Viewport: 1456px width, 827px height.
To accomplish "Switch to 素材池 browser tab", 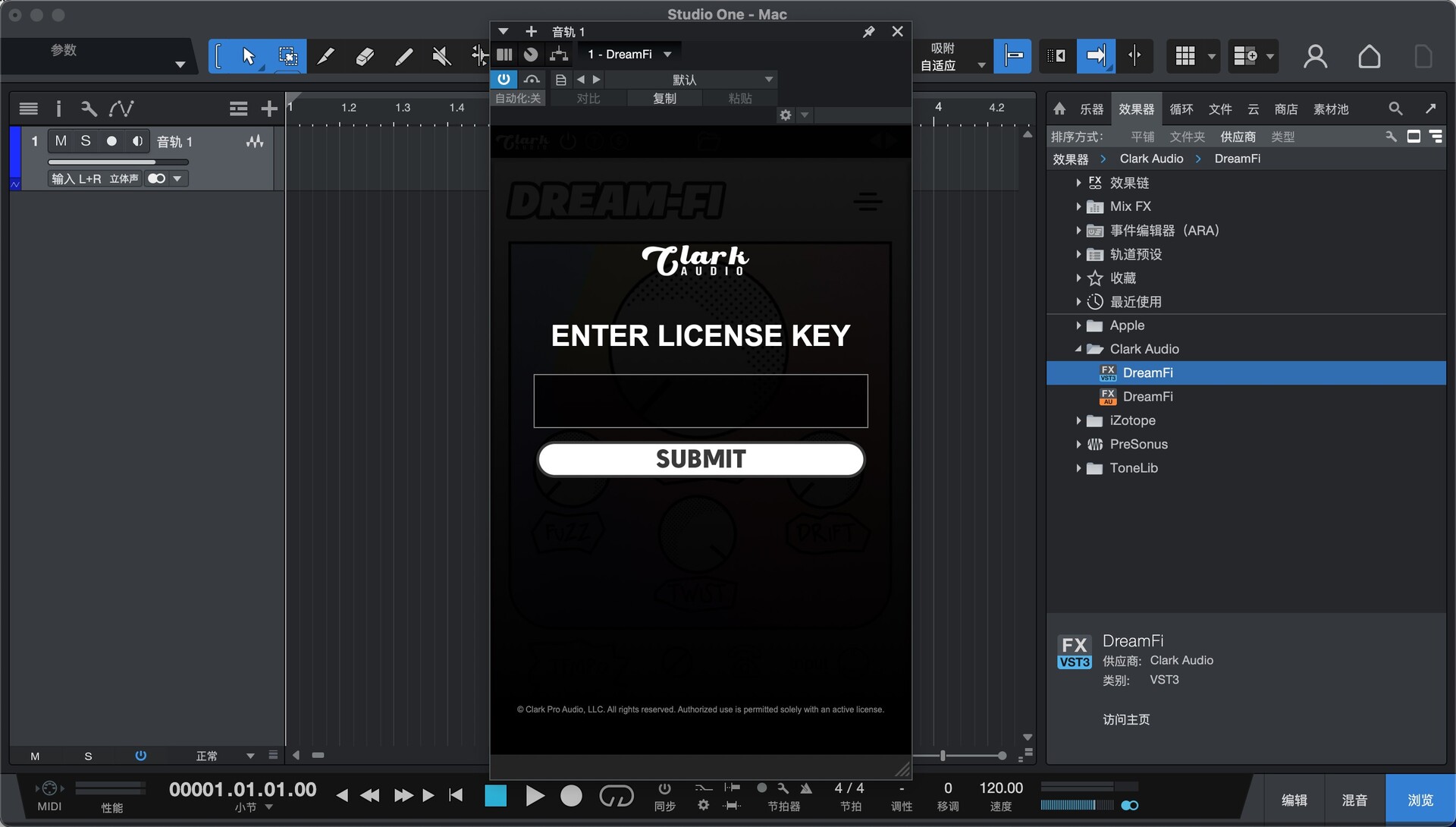I will point(1331,109).
